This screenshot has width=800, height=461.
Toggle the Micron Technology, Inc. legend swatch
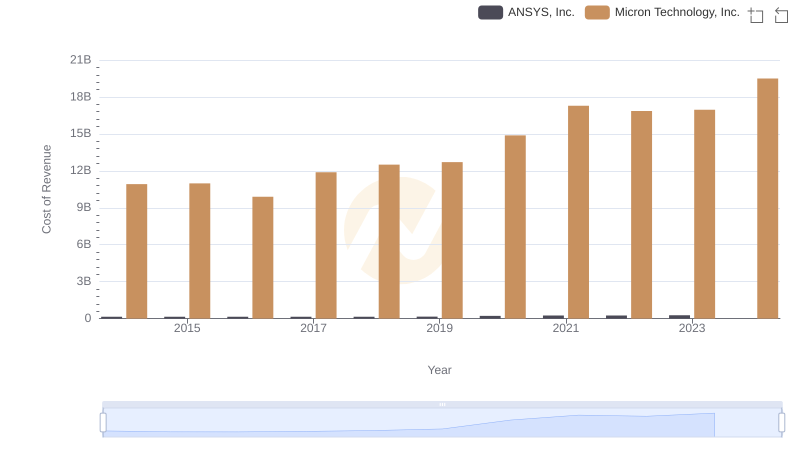597,13
